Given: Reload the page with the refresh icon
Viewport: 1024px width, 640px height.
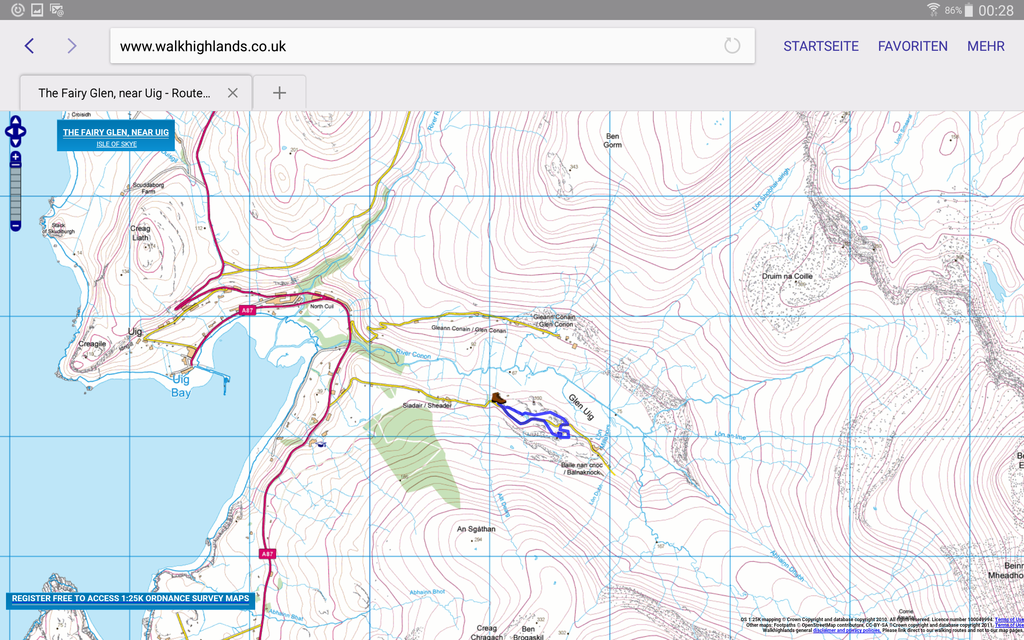Looking at the screenshot, I should pos(732,46).
